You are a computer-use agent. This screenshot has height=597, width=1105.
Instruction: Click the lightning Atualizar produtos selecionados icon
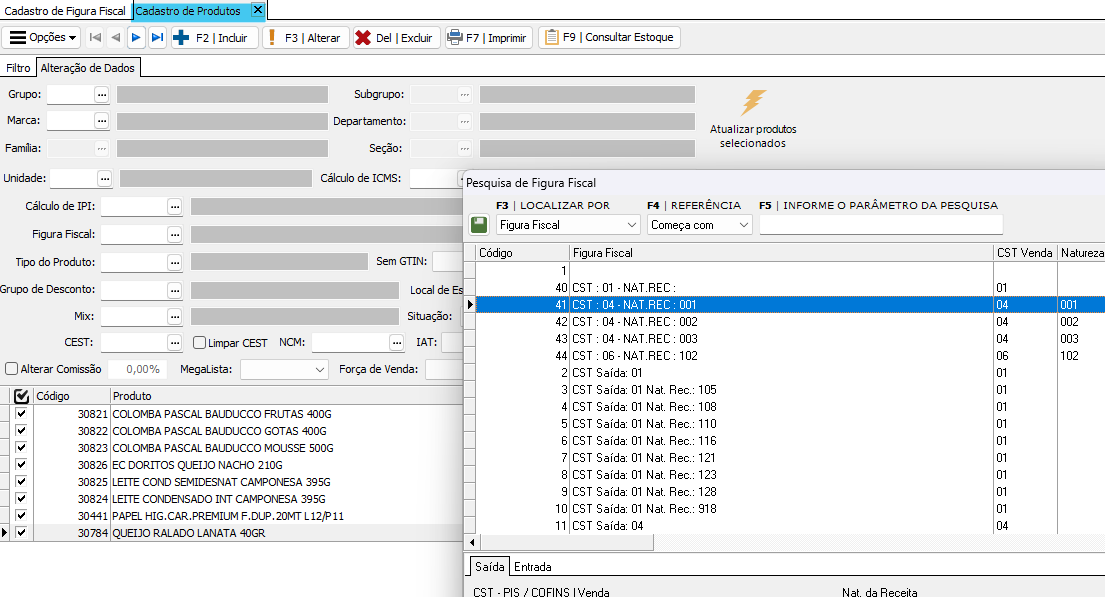[x=753, y=103]
